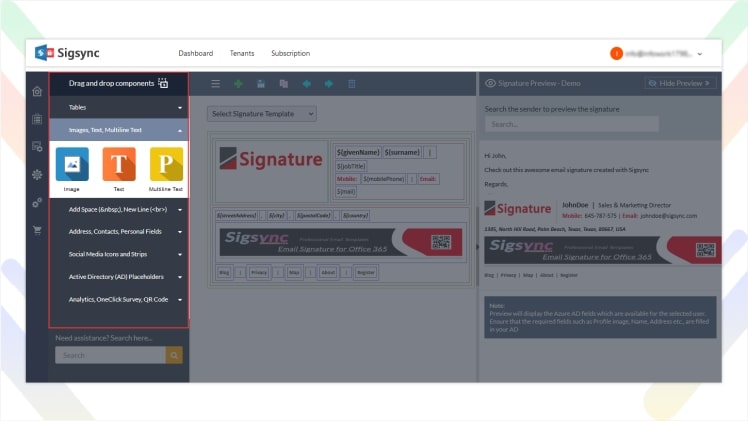Open the Subscription menu item
The height and width of the screenshot is (421, 748).
tap(291, 53)
